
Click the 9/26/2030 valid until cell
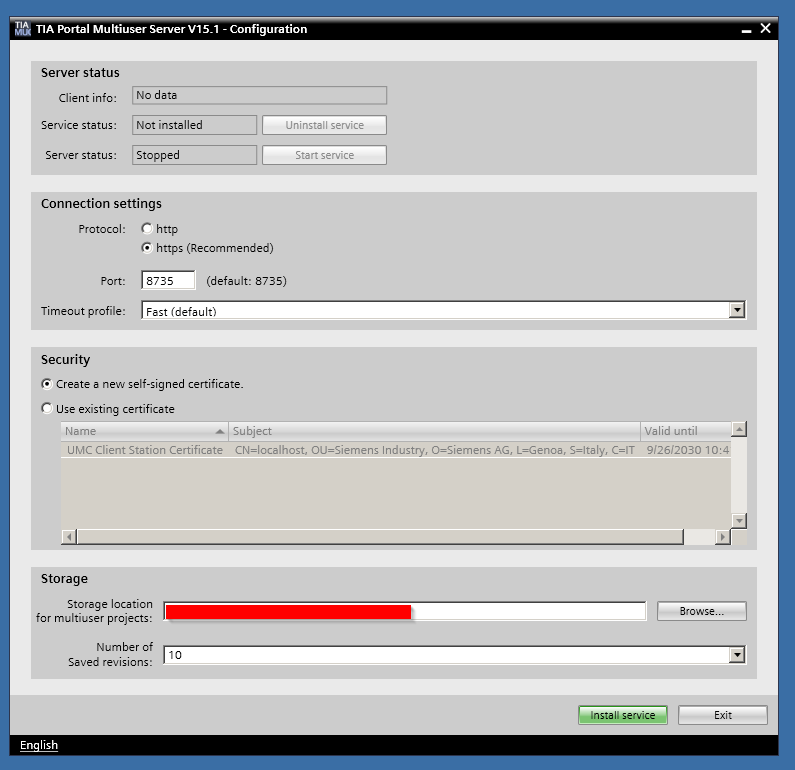pos(688,450)
